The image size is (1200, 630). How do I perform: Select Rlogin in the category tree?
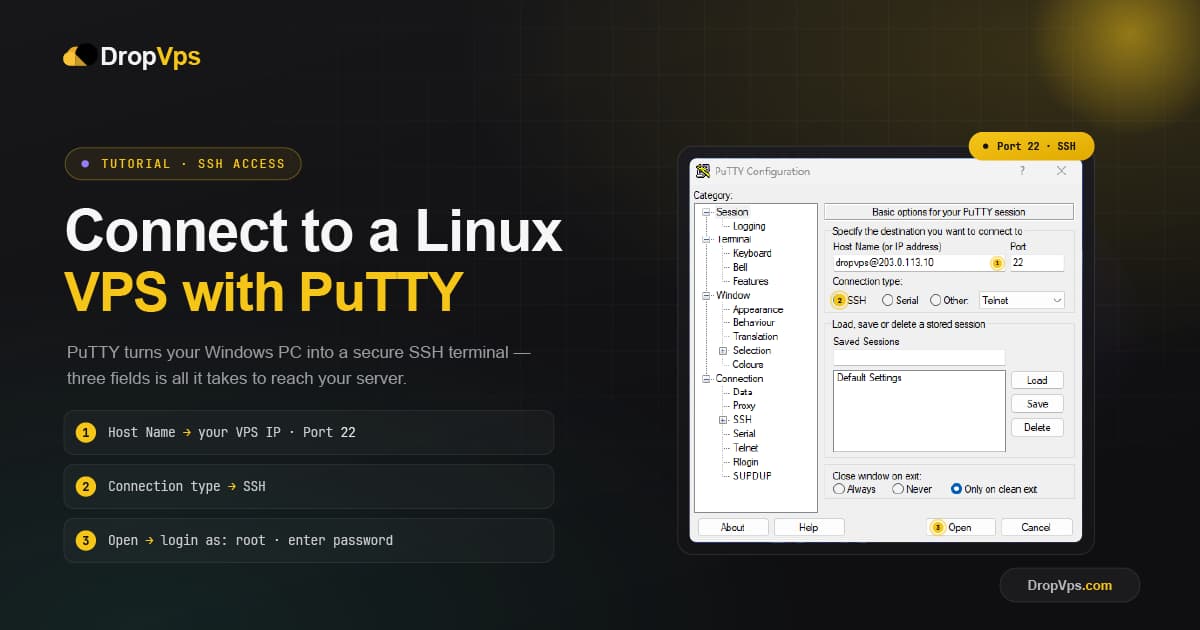[x=746, y=462]
